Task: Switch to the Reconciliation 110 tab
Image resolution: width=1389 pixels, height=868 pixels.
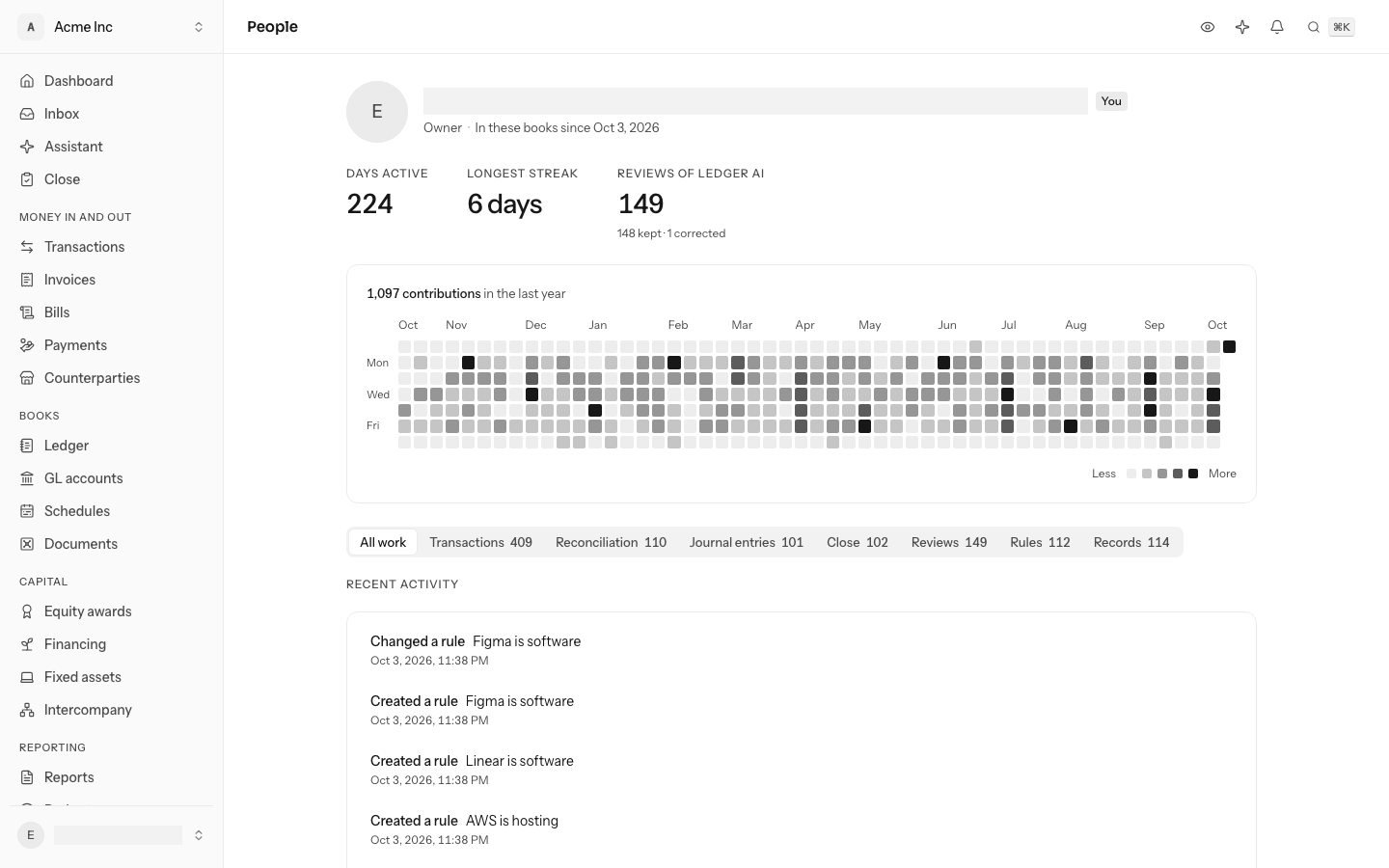Action: pos(611,542)
